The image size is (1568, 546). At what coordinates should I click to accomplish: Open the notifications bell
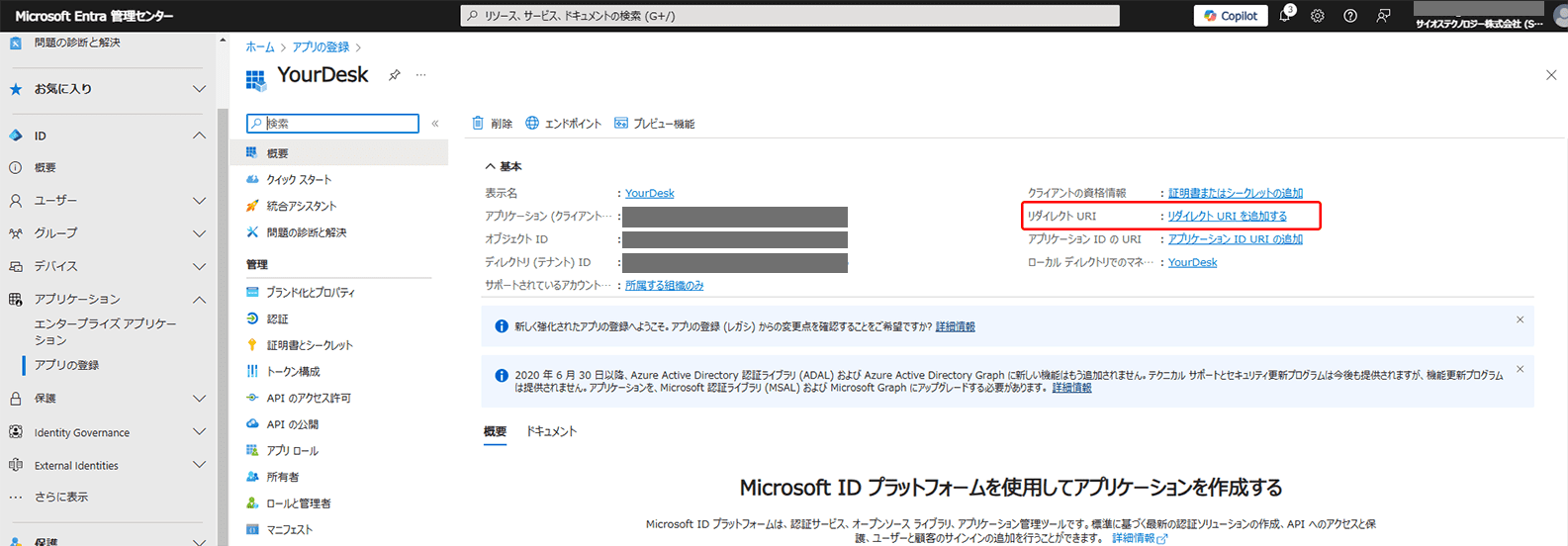pos(1285,16)
